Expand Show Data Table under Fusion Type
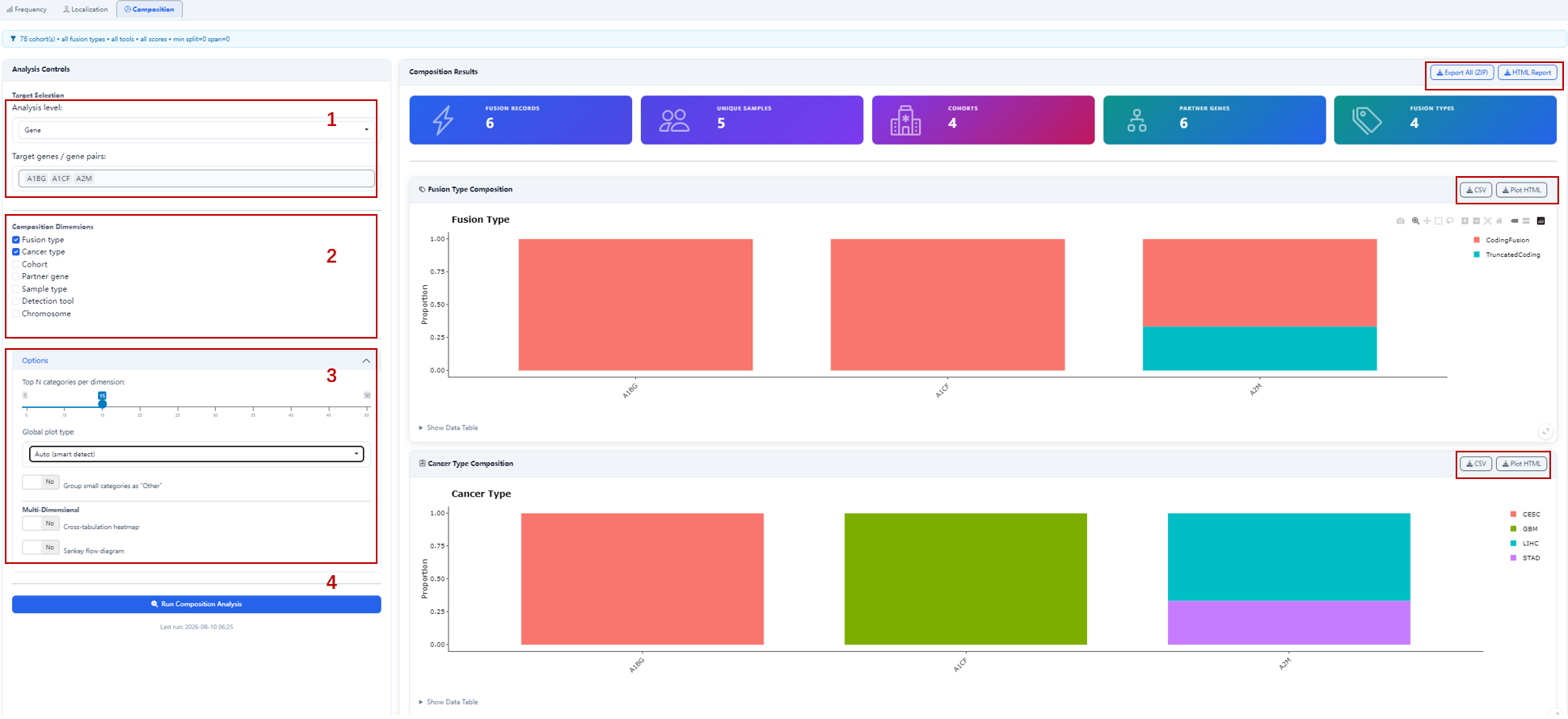The height and width of the screenshot is (719, 1568). pos(449,428)
